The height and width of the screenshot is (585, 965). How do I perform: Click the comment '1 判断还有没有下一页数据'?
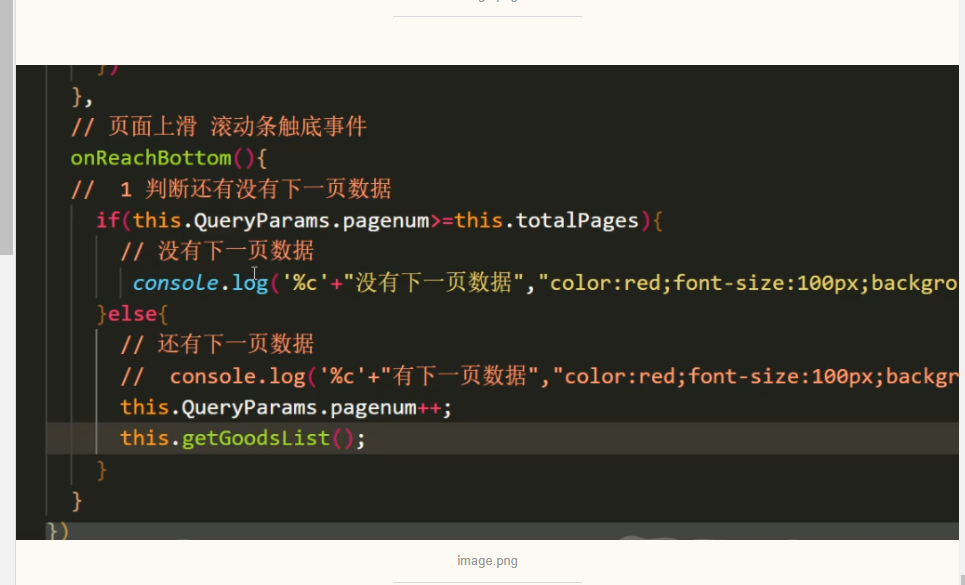pos(231,189)
